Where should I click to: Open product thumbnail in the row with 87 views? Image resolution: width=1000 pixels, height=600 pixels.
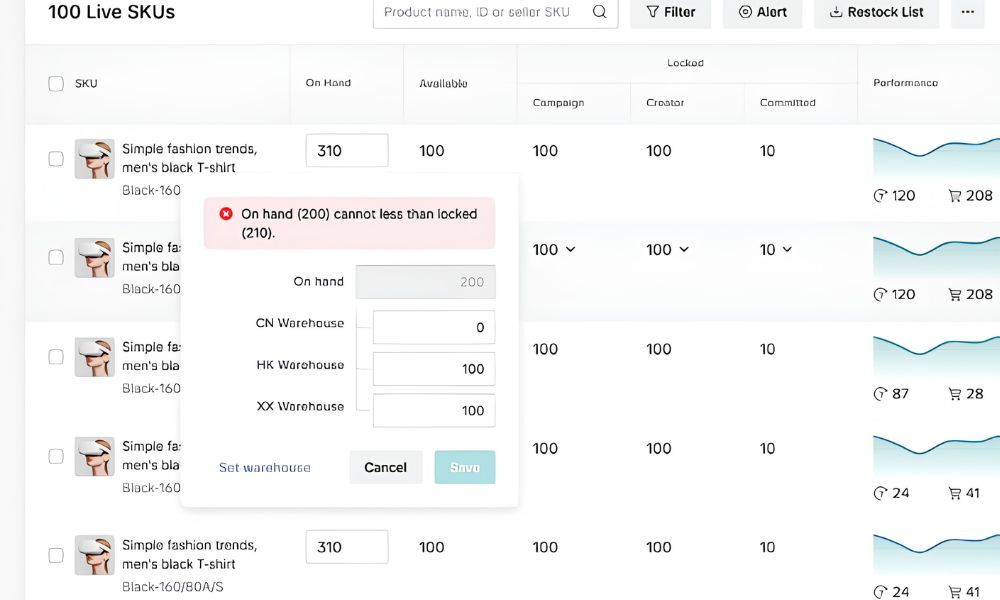94,357
